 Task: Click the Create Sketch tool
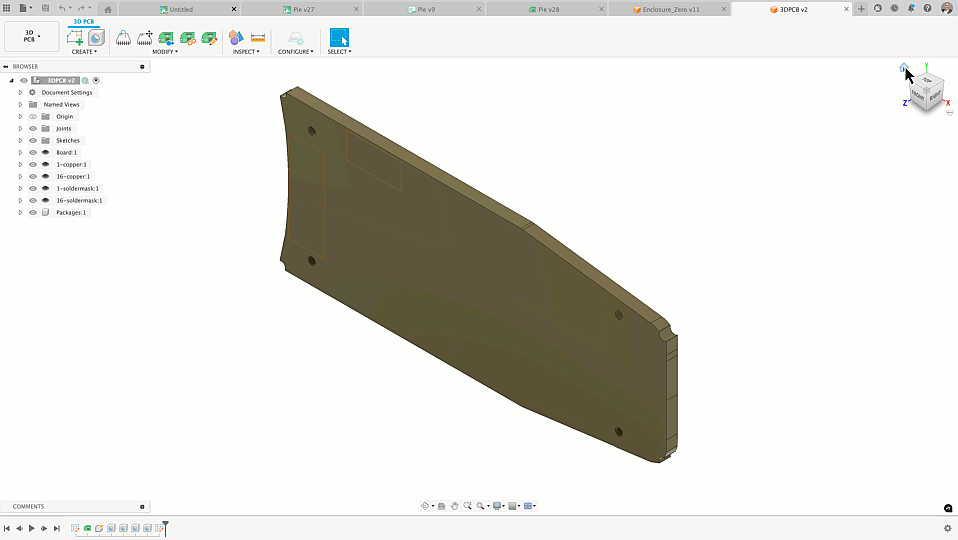point(75,38)
